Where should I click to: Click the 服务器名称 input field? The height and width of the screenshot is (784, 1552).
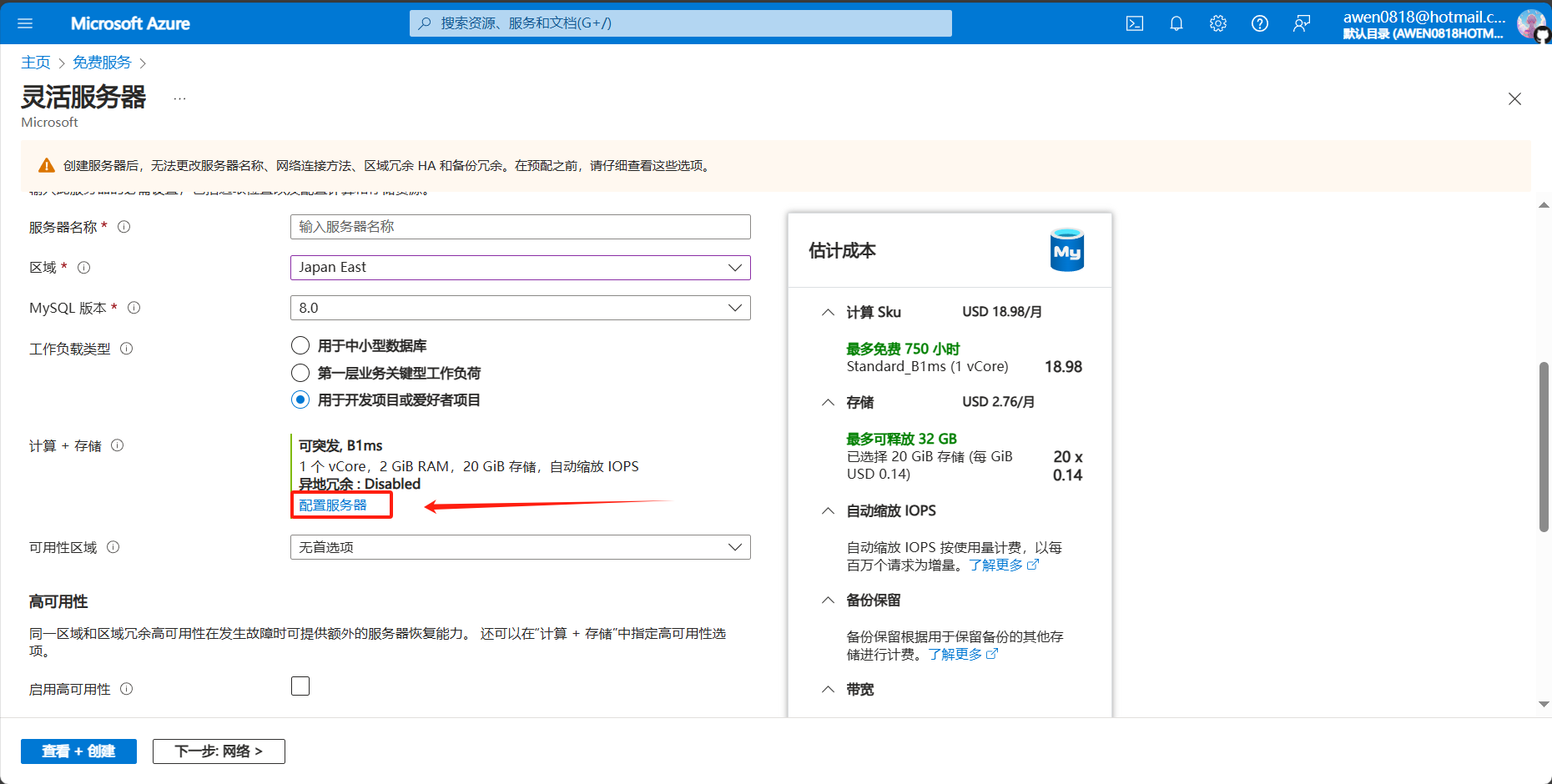[521, 227]
